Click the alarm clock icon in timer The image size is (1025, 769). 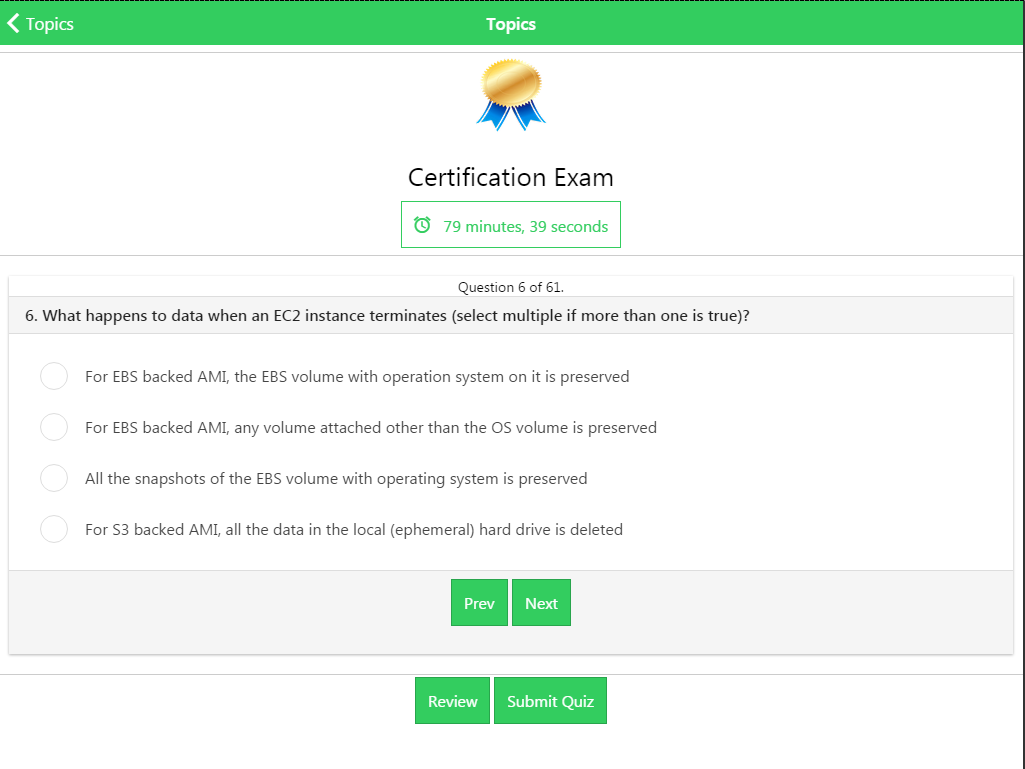coord(422,225)
